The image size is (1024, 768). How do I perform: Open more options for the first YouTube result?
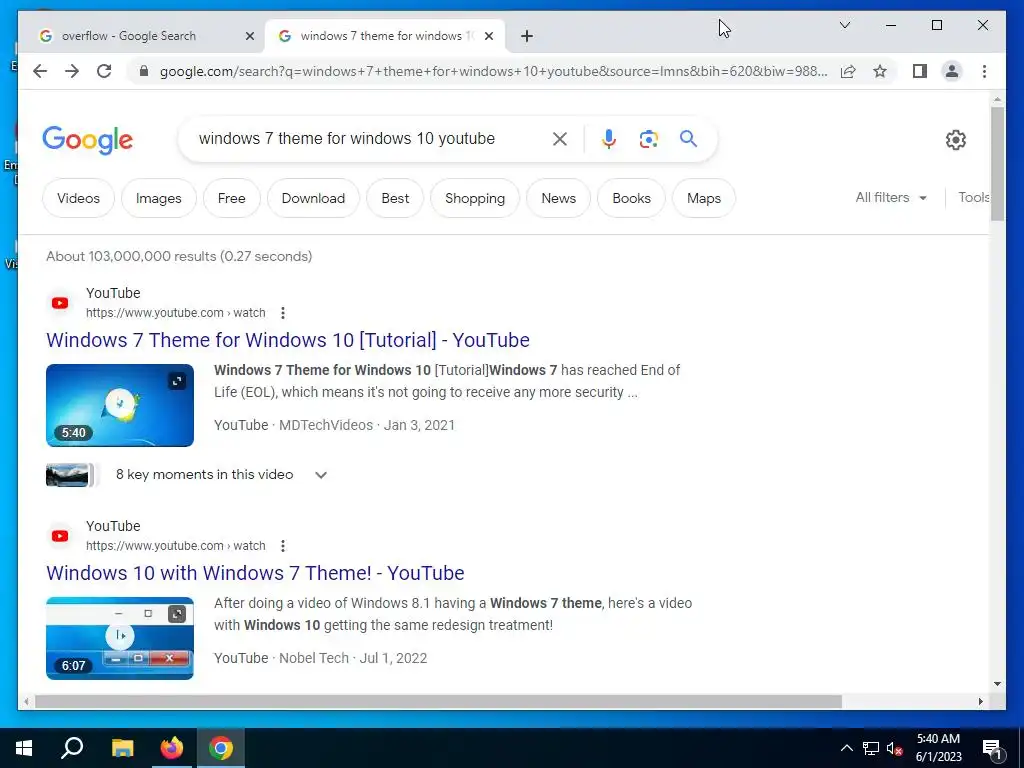[x=283, y=313]
